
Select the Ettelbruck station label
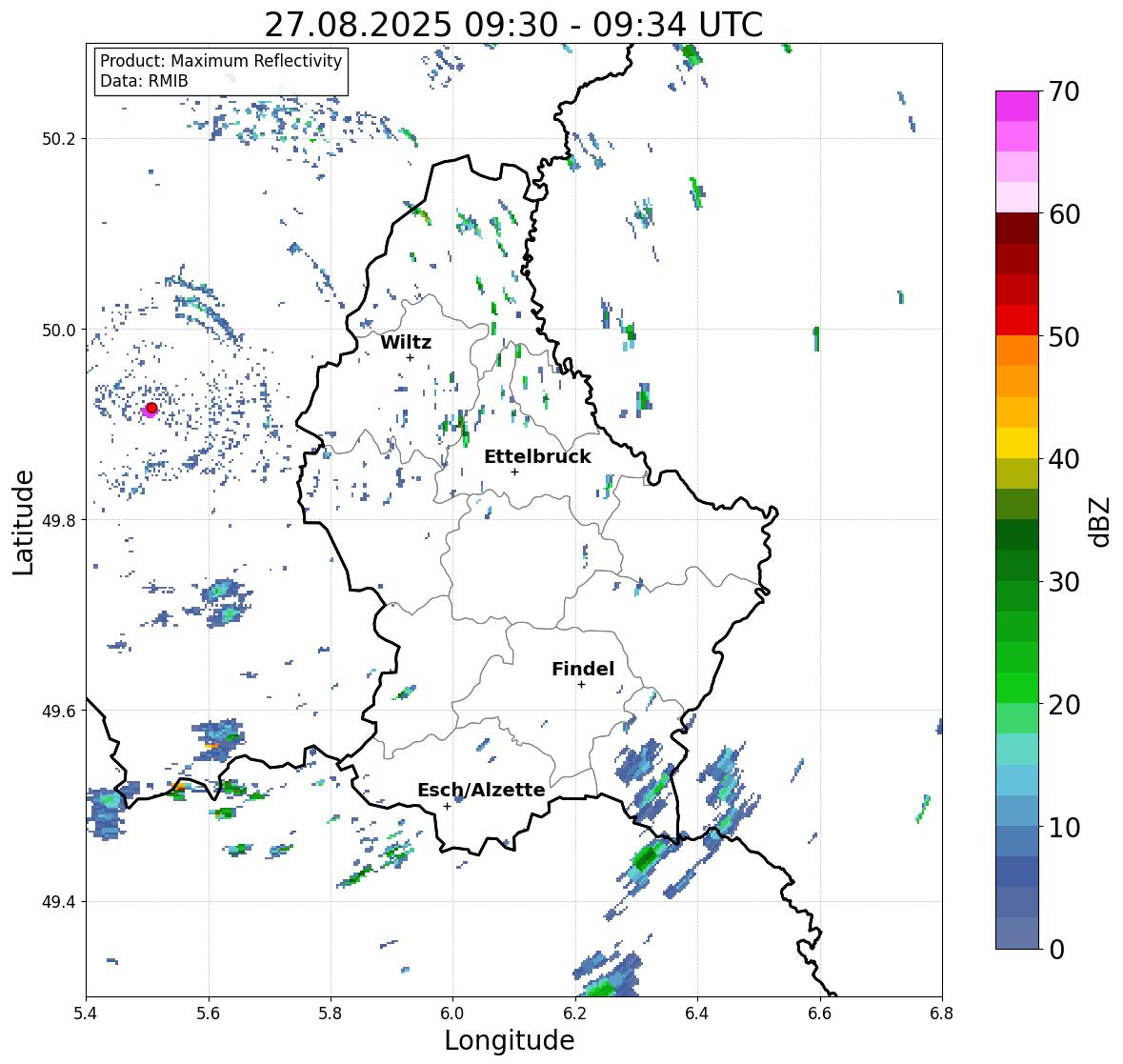pos(537,457)
